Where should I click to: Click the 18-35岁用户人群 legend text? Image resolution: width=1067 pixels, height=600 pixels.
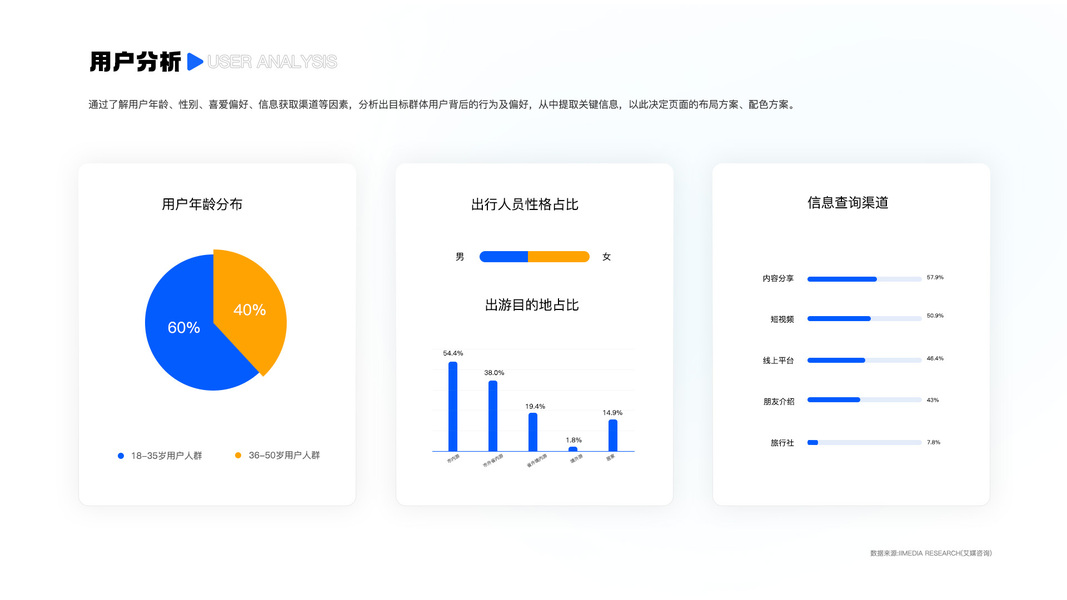(x=166, y=456)
